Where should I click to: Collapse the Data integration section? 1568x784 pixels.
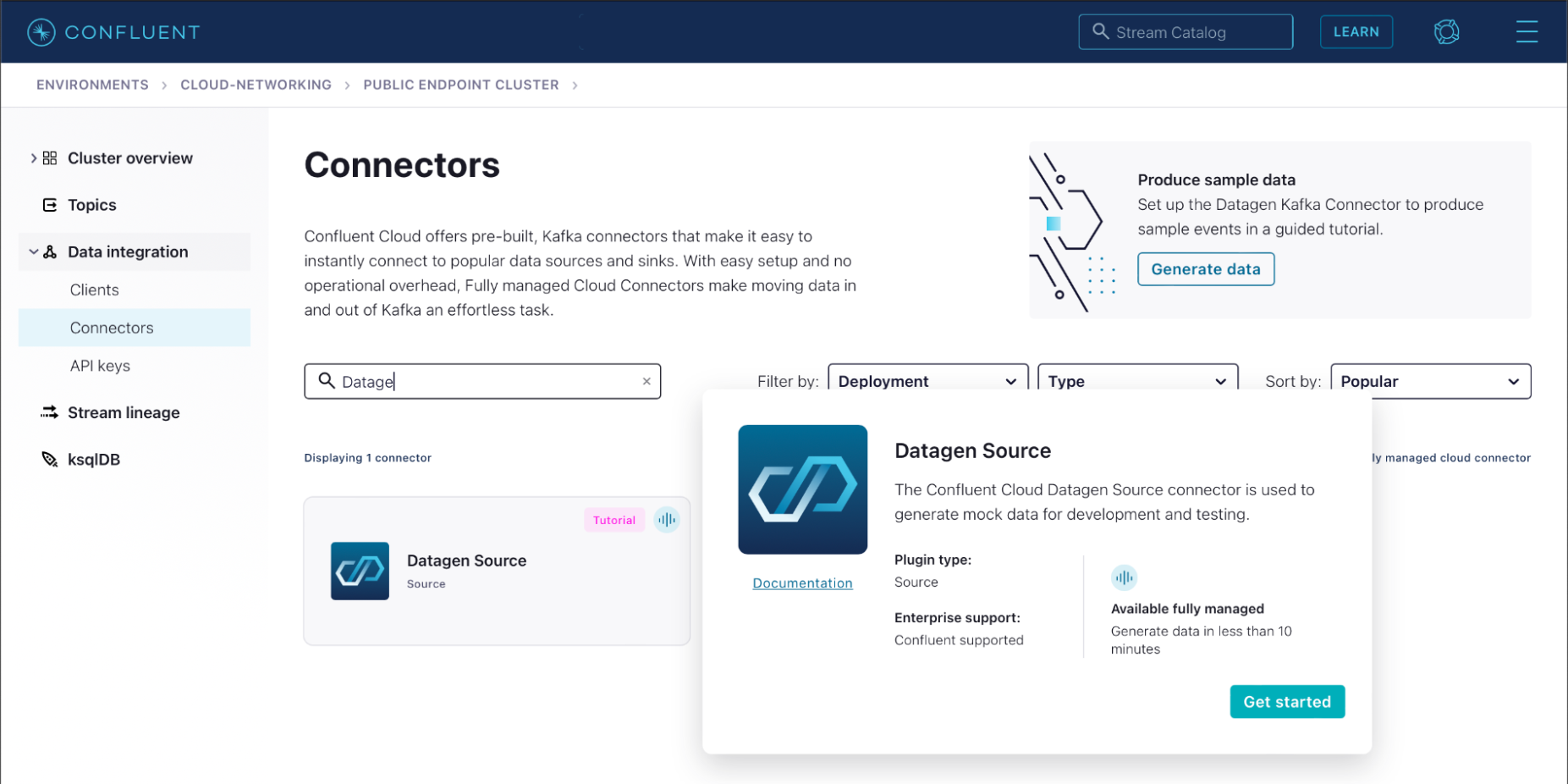[33, 251]
